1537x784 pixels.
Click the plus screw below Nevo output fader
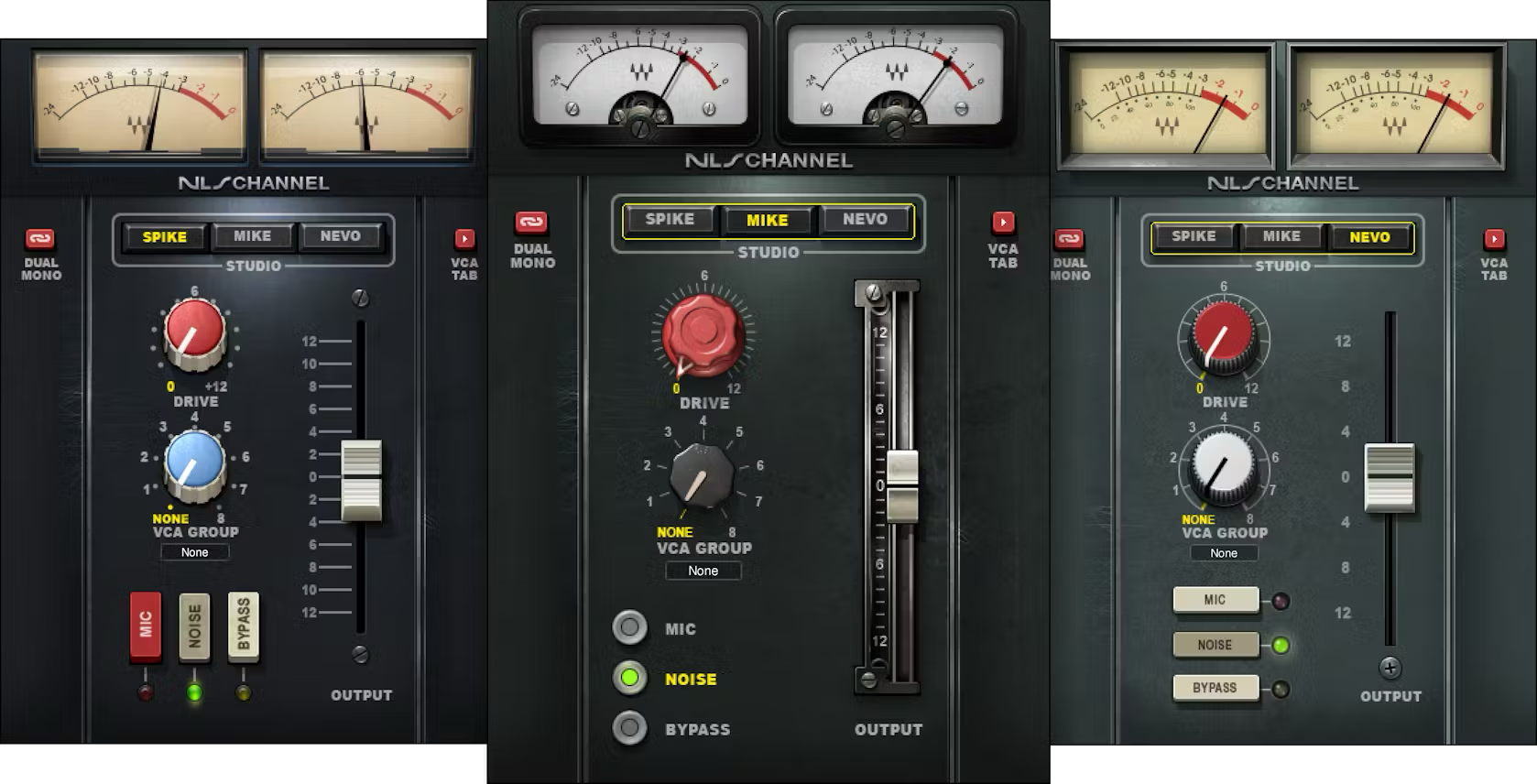1390,669
